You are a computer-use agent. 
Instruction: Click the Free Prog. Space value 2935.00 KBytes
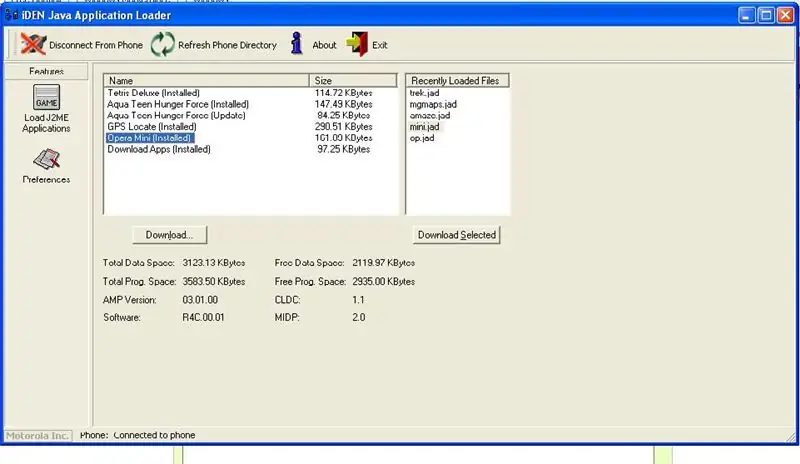point(383,281)
